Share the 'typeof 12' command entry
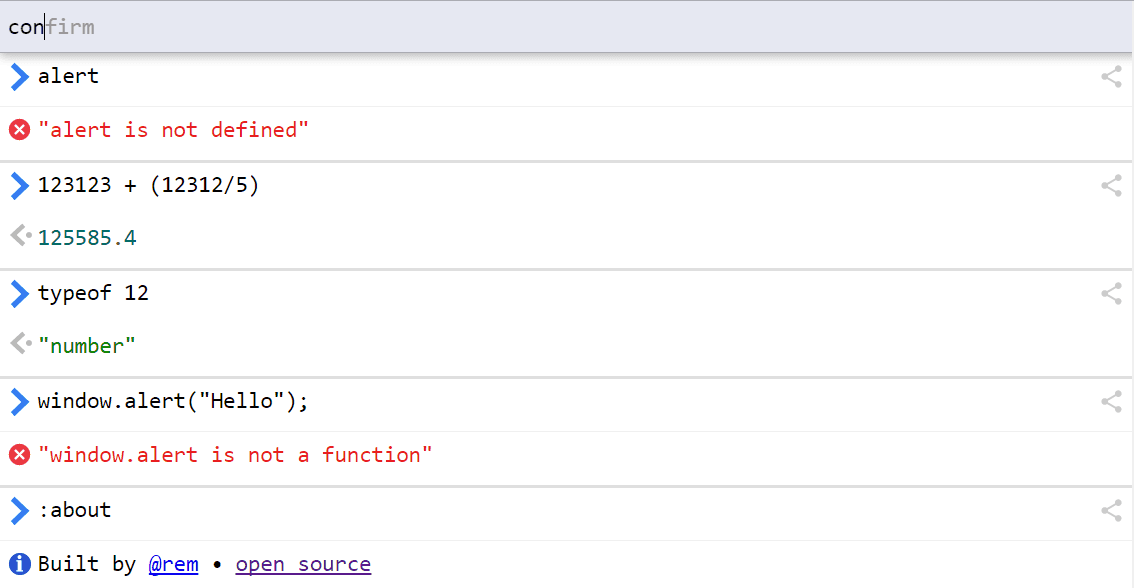The image size is (1134, 588). point(1111,293)
